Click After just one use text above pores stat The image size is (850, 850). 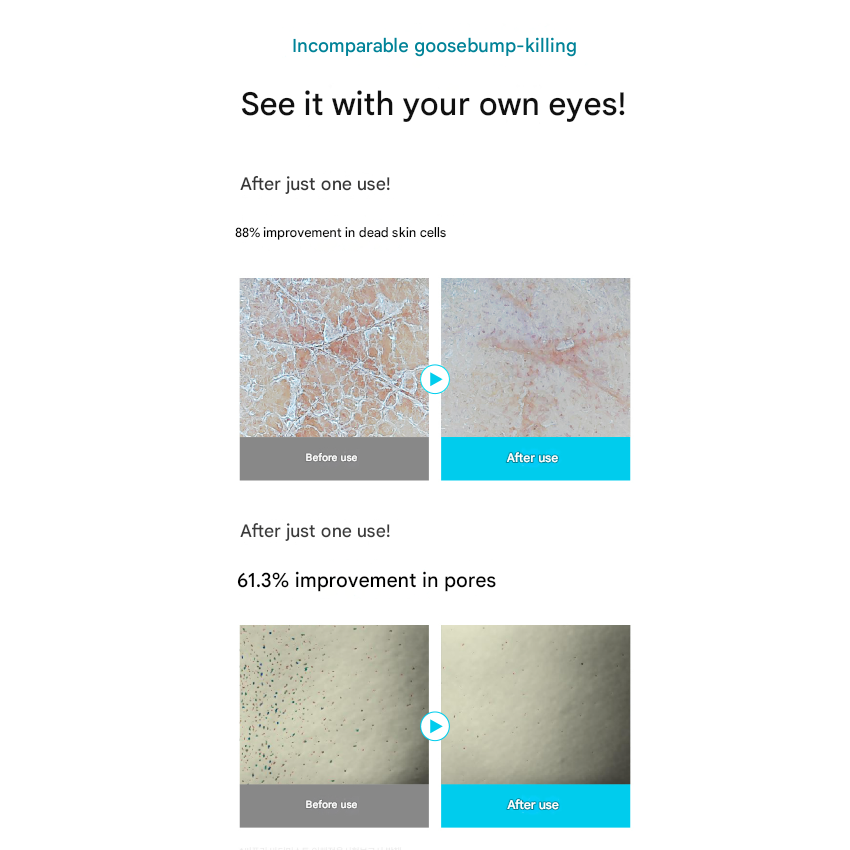[x=315, y=531]
